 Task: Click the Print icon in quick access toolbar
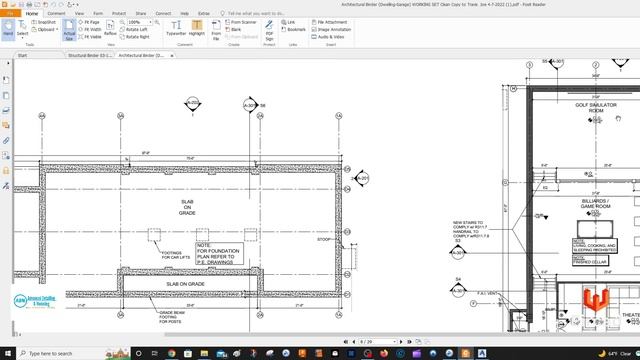coord(29,4)
